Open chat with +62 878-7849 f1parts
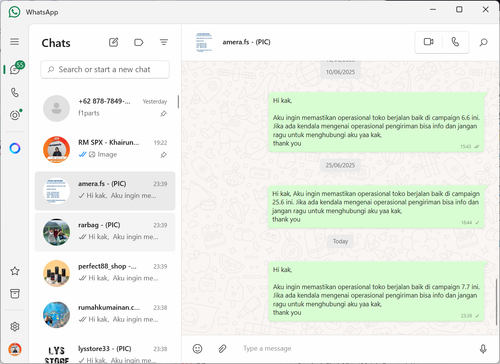This screenshot has width=500, height=364. [x=105, y=108]
